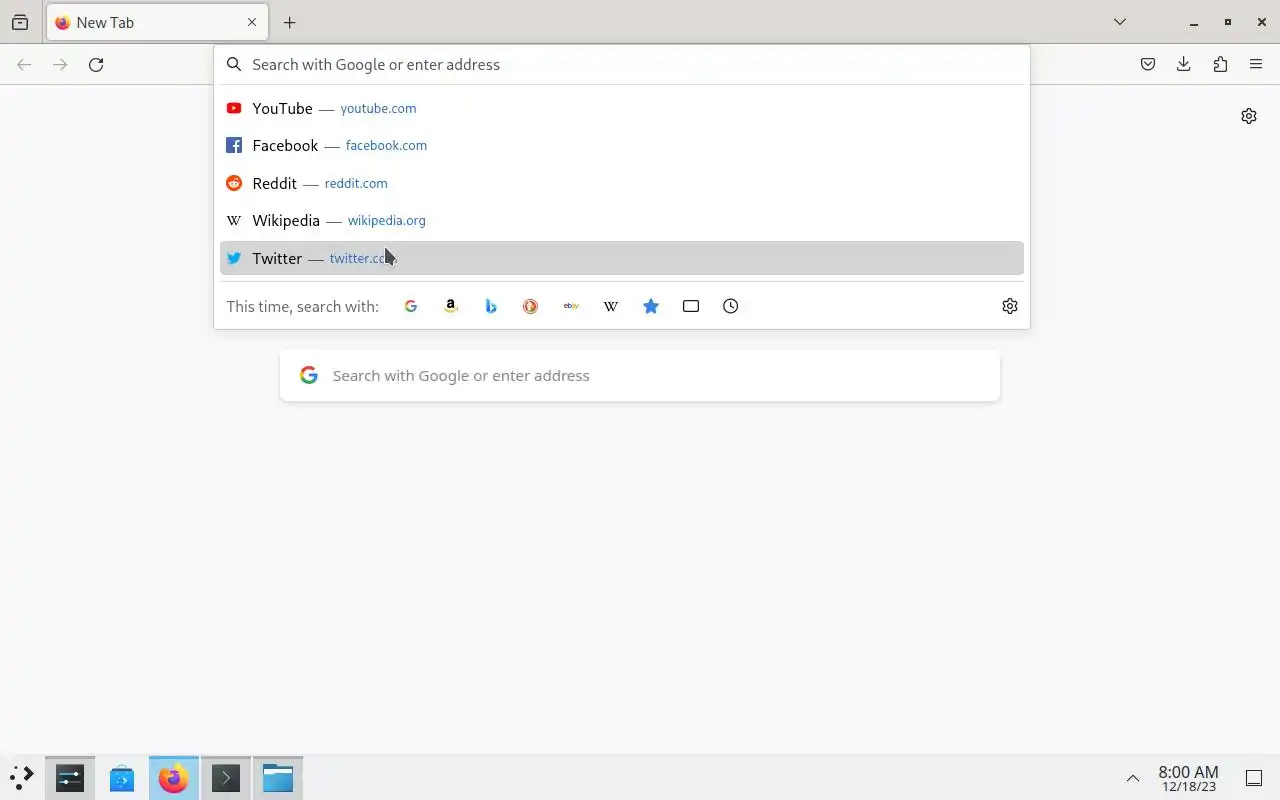Click the Firefox taskbar icon
Viewport: 1280px width, 800px height.
pyautogui.click(x=174, y=777)
